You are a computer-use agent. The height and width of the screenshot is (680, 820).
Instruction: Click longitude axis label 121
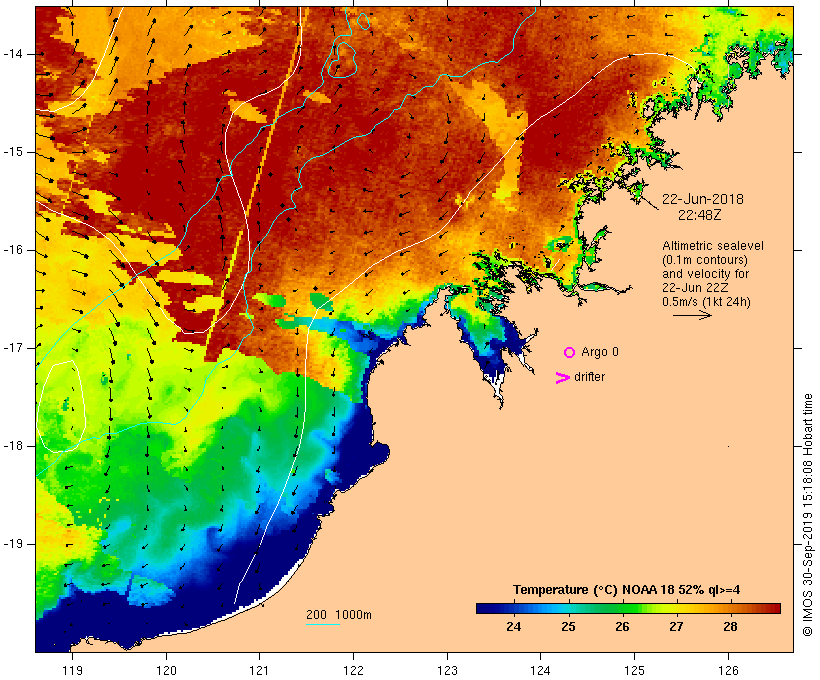tap(259, 670)
